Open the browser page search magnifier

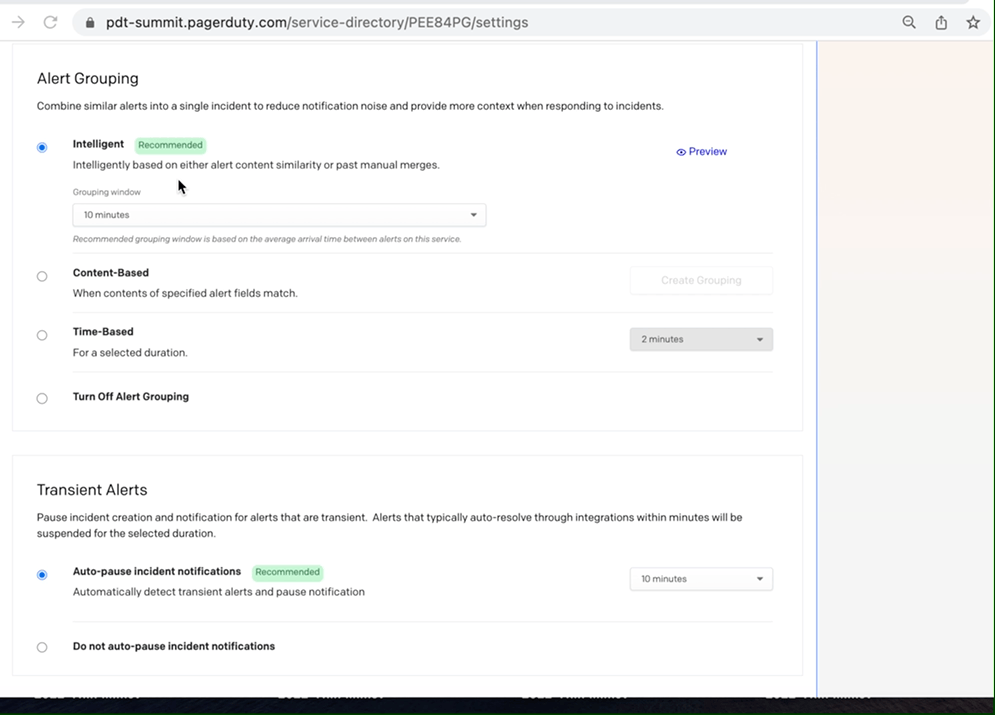point(908,21)
